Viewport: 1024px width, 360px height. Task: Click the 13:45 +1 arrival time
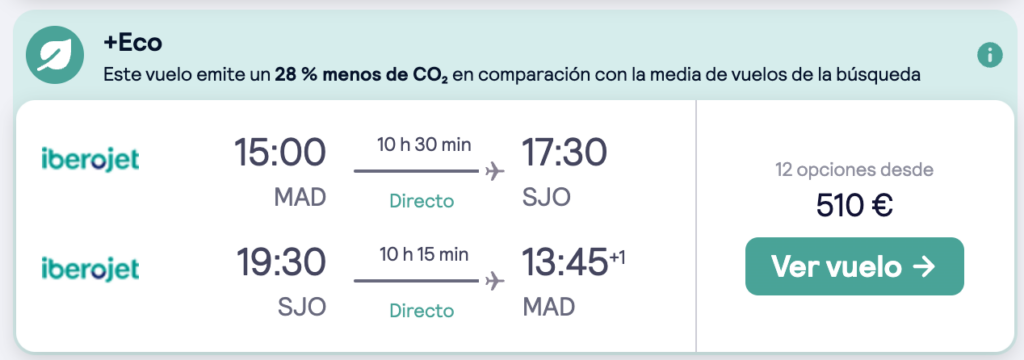(x=573, y=263)
